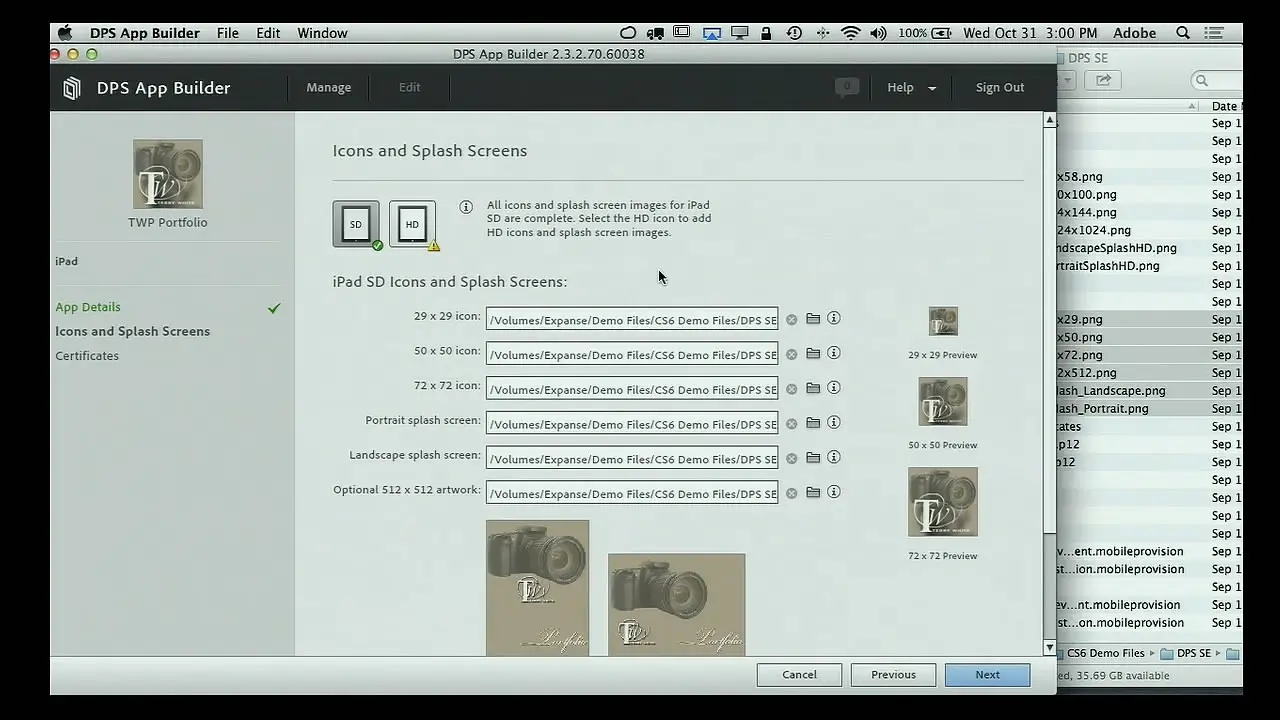The image size is (1280, 720).
Task: Clear the Landscape splash screen path
Action: (x=792, y=459)
